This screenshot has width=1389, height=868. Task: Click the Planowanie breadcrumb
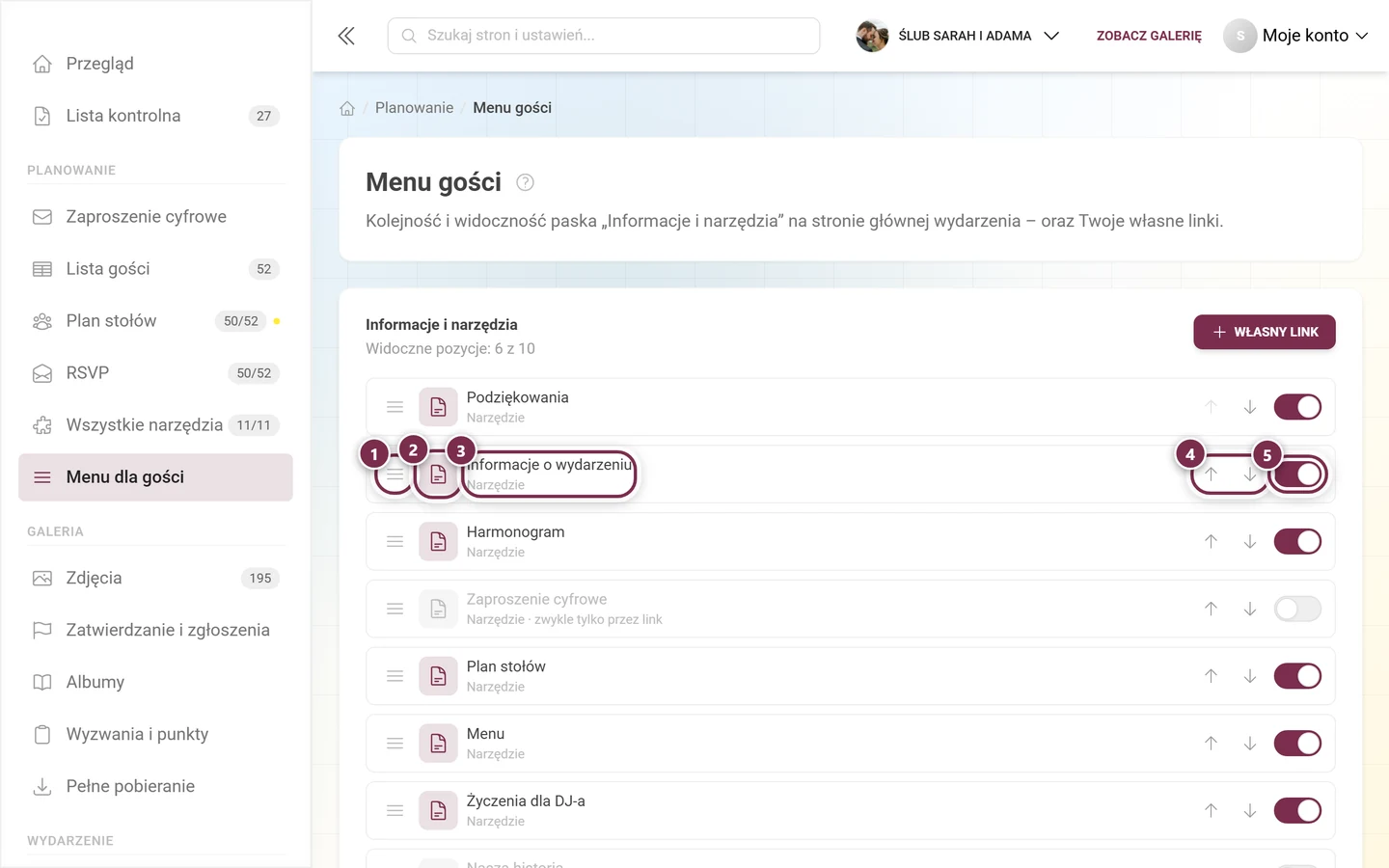click(414, 108)
